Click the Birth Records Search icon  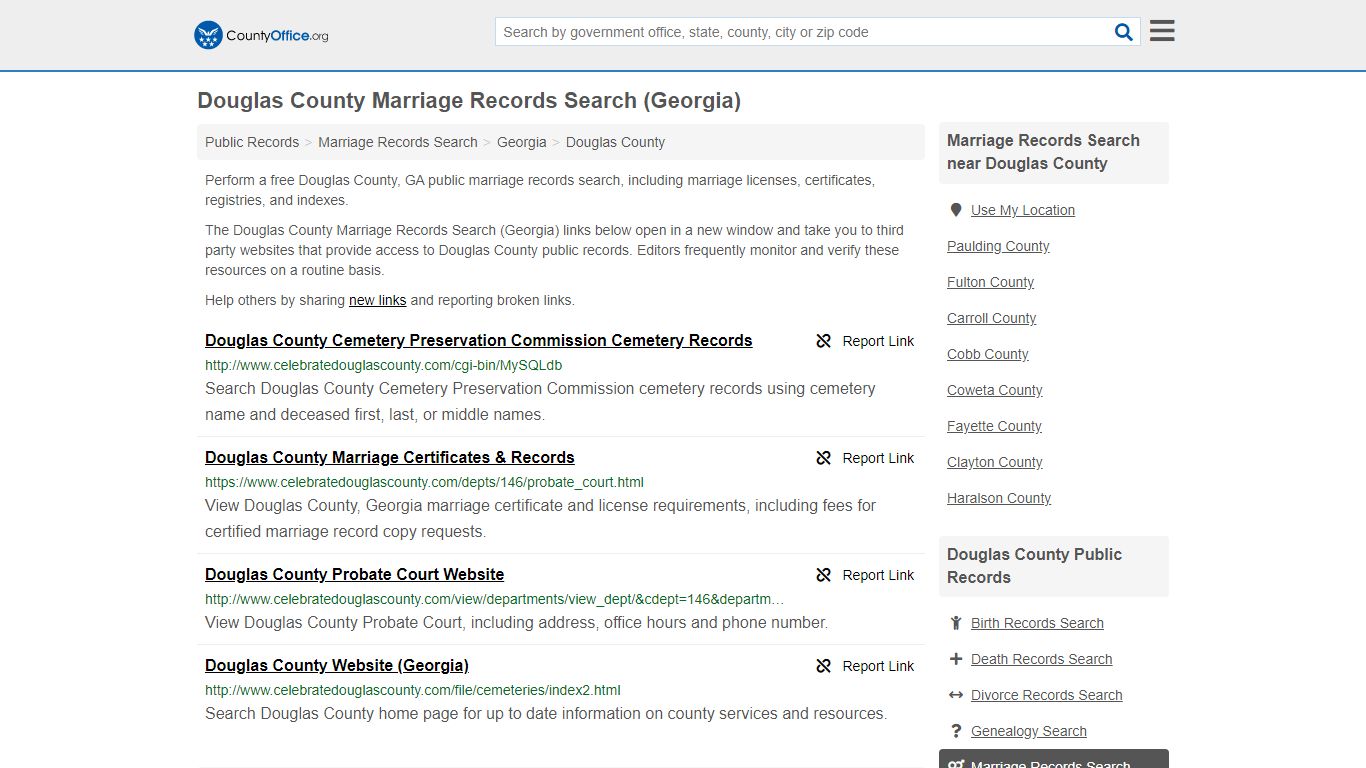(x=956, y=623)
